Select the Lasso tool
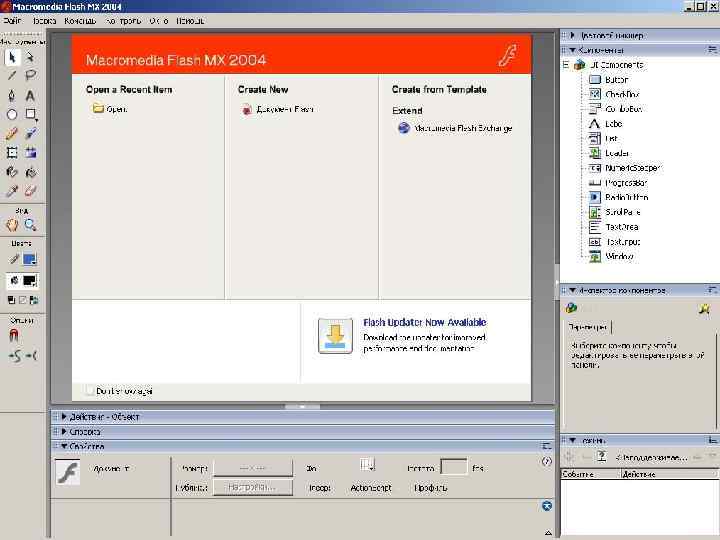Image resolution: width=720 pixels, height=540 pixels. 30,75
